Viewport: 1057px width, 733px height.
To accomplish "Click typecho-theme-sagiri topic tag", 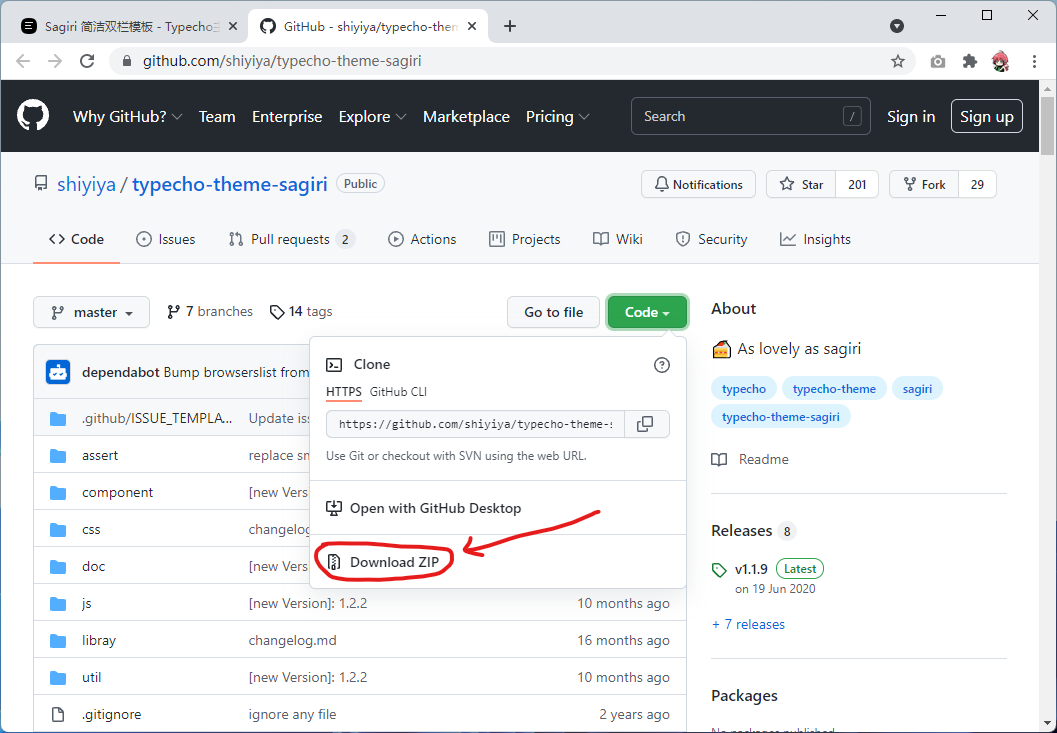I will [781, 417].
